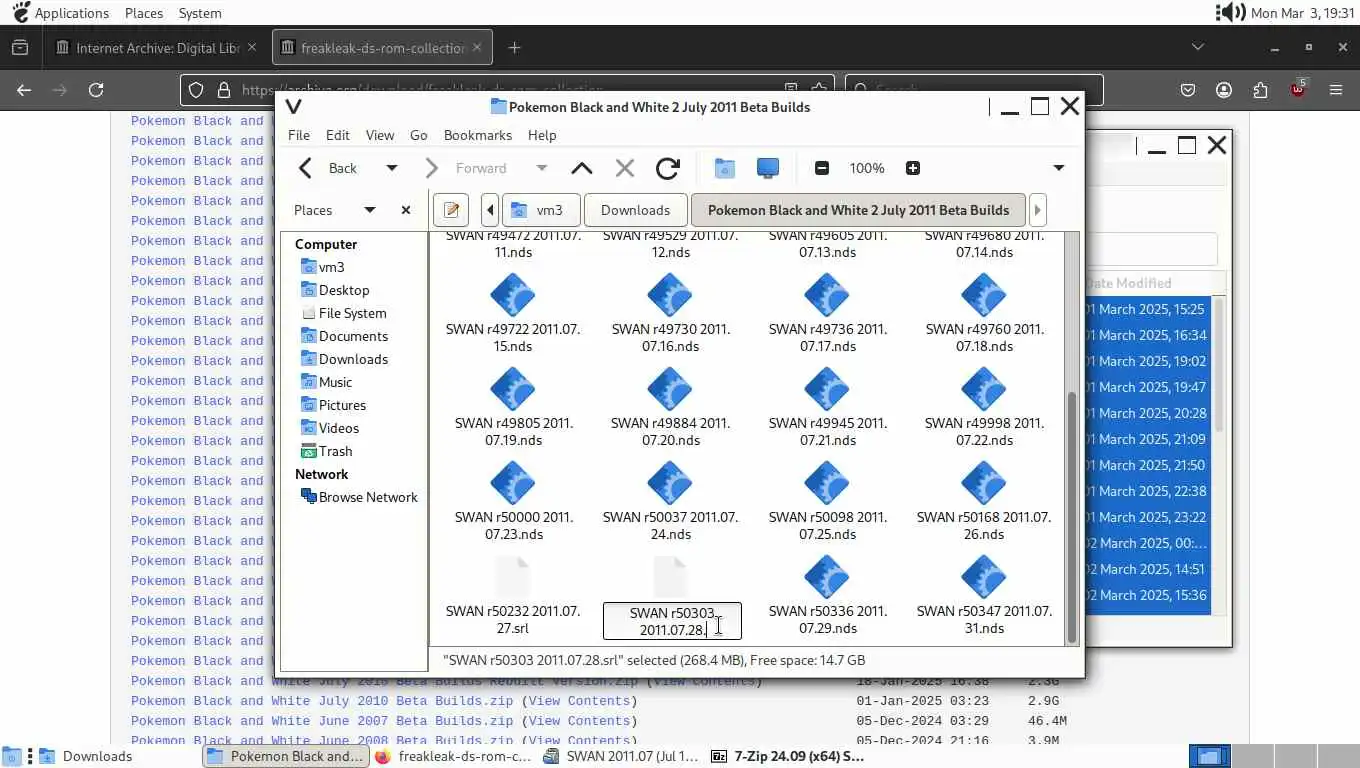Image resolution: width=1360 pixels, height=768 pixels.
Task: Open File System in the sidebar
Action: pos(343,313)
